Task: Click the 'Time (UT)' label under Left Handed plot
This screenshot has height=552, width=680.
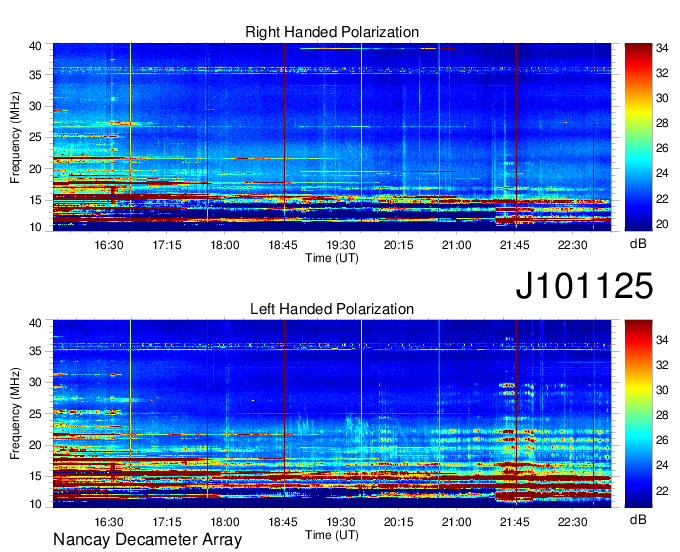Action: (332, 535)
